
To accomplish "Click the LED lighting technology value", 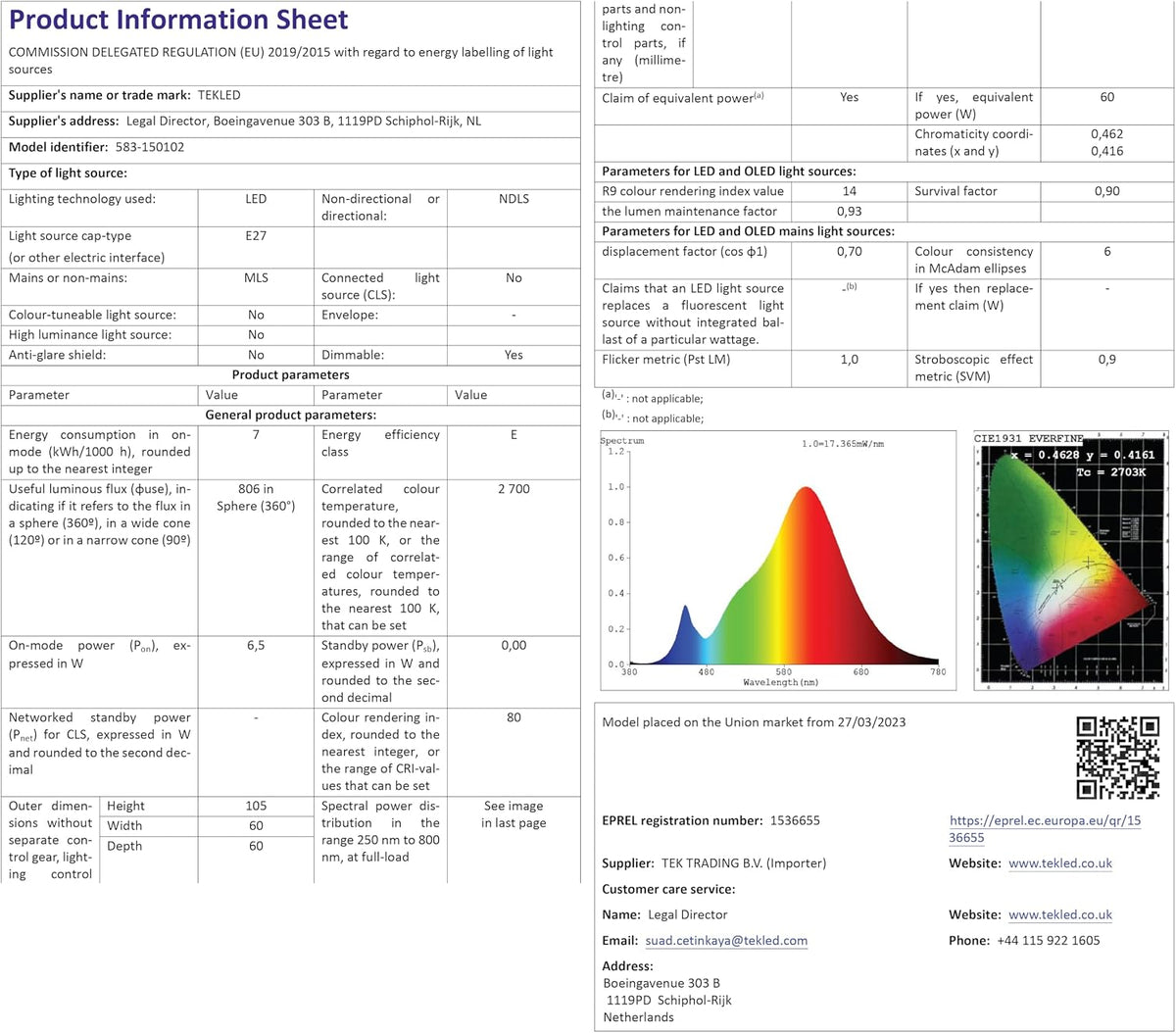I will (x=256, y=198).
